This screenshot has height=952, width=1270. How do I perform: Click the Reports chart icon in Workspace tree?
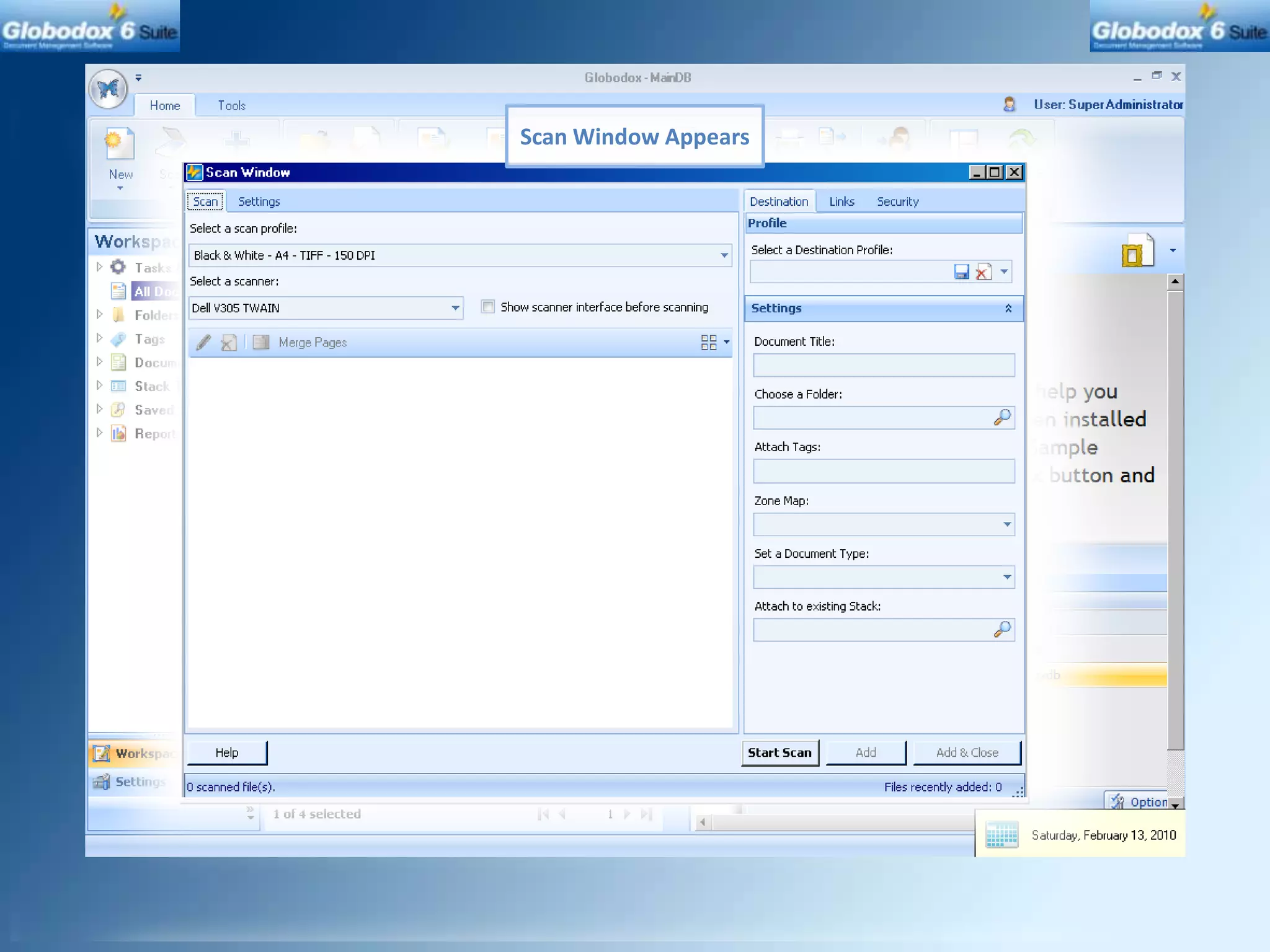pos(118,433)
